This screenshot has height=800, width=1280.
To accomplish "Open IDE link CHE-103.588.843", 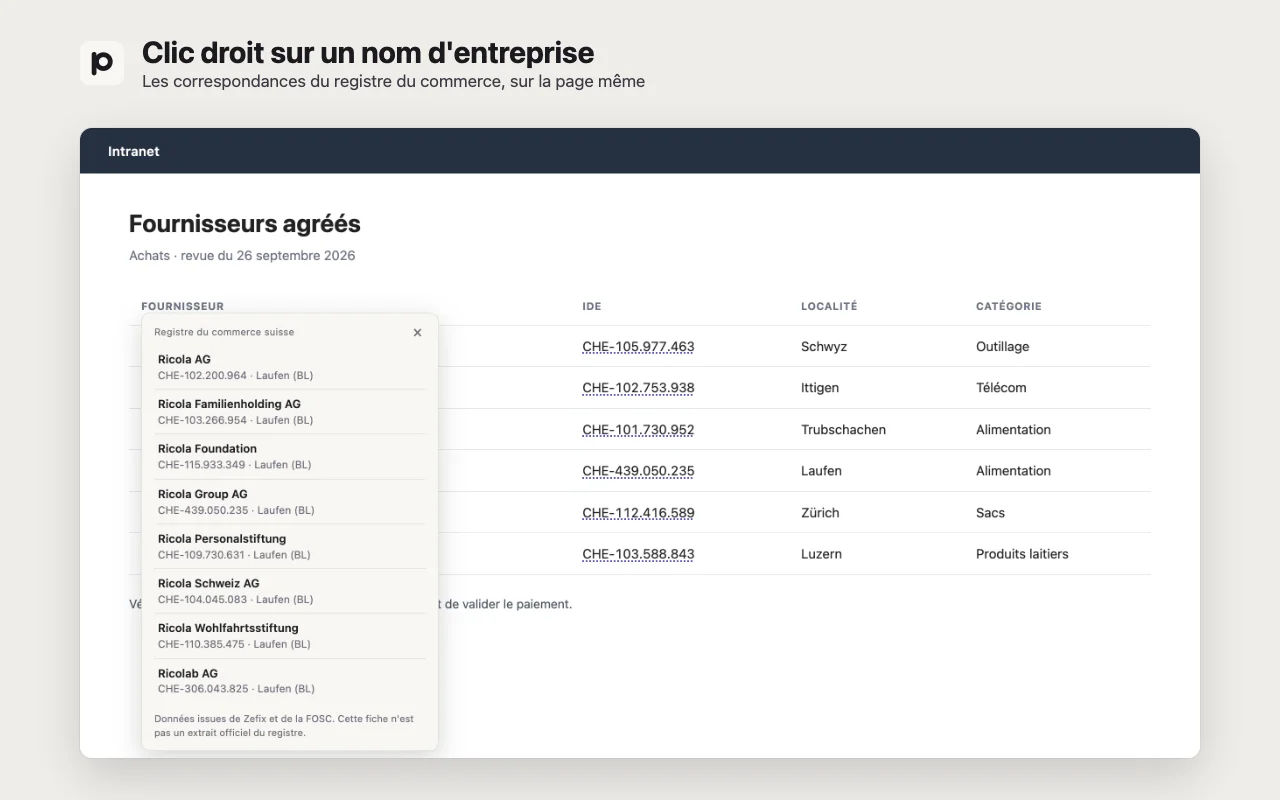I will pyautogui.click(x=638, y=554).
